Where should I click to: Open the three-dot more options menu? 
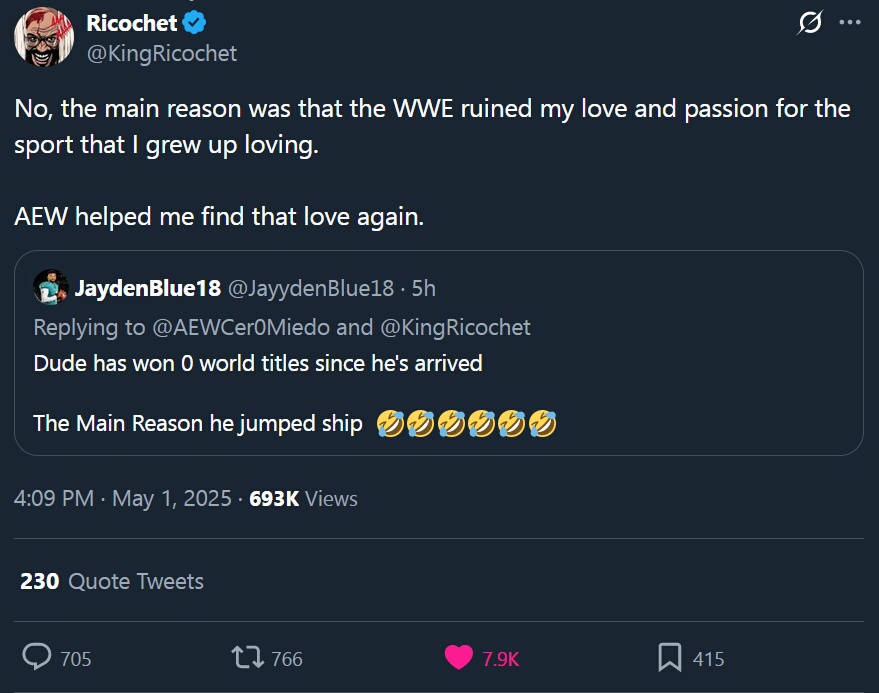(848, 22)
